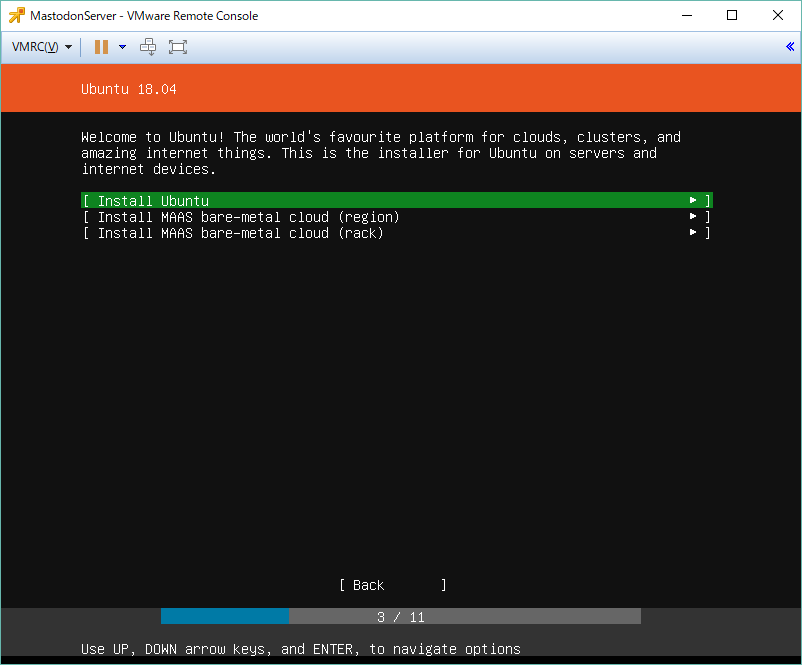Open the VMRC menu

click(x=40, y=47)
